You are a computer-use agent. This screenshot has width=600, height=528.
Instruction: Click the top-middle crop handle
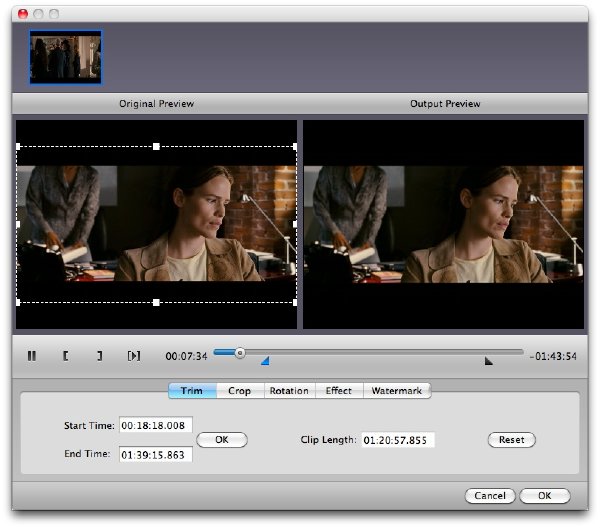156,147
